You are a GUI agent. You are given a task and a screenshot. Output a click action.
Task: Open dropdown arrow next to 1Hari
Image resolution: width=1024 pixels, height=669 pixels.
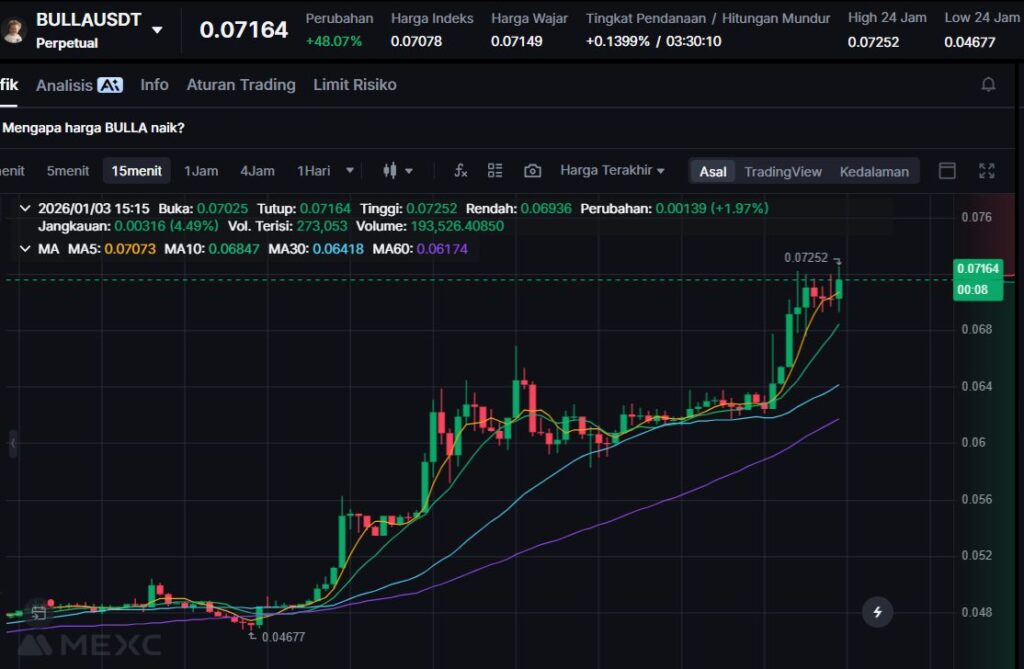click(x=349, y=171)
